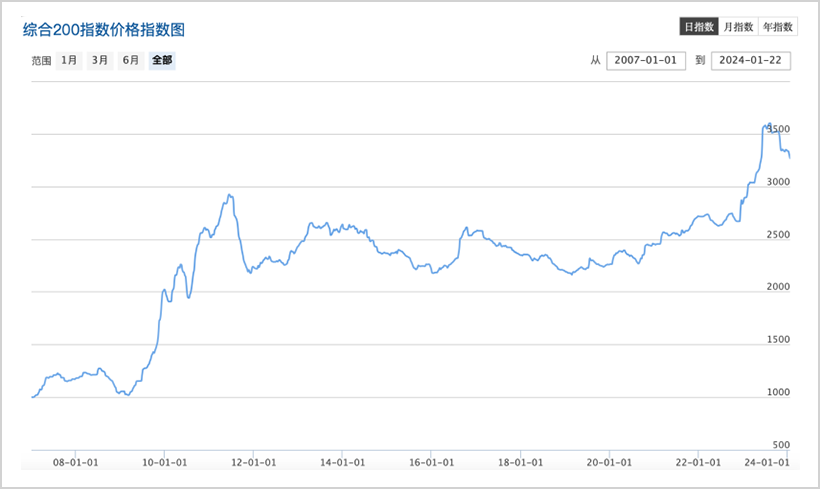Switch to the 日指数 tab
This screenshot has height=489, width=820.
tap(699, 27)
